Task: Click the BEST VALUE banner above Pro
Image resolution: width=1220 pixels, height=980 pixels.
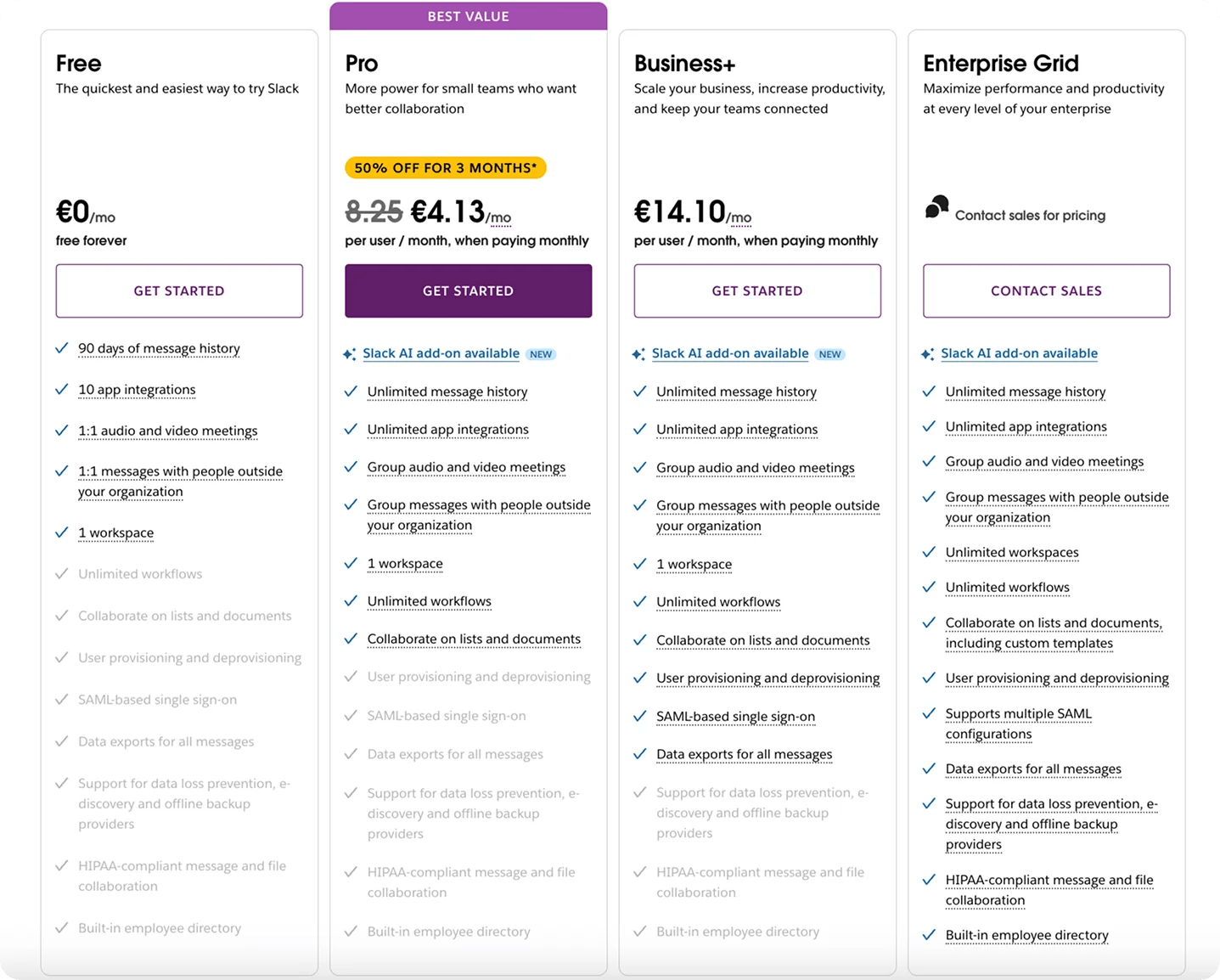Action: point(468,16)
